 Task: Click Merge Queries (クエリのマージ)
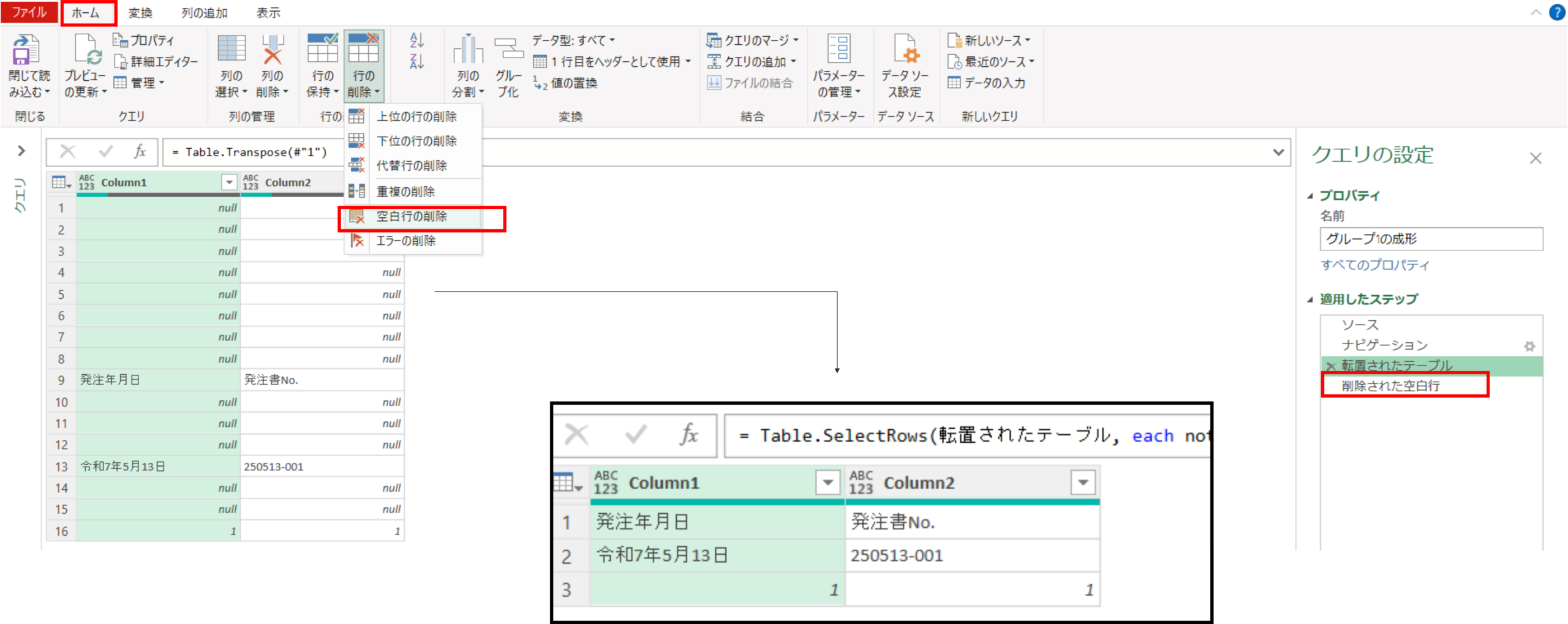752,40
